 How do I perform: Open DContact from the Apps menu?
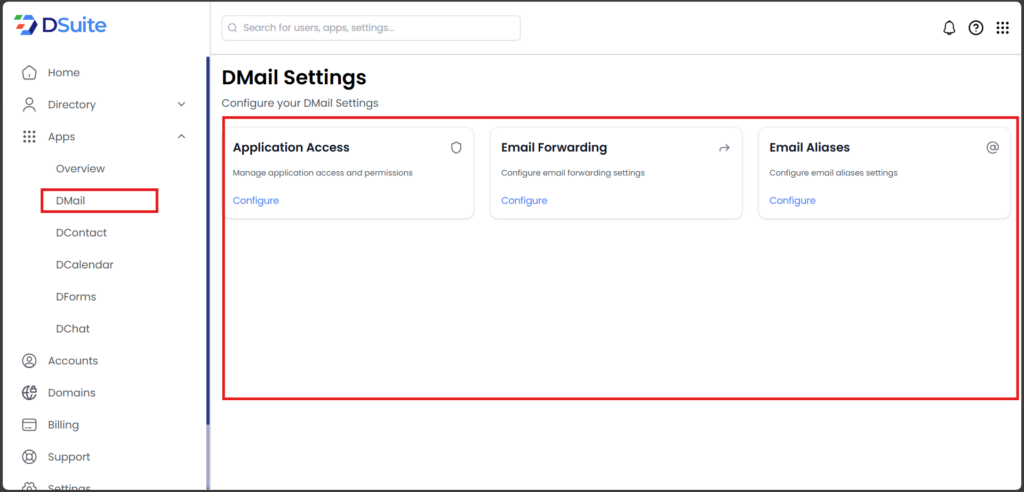click(x=81, y=233)
